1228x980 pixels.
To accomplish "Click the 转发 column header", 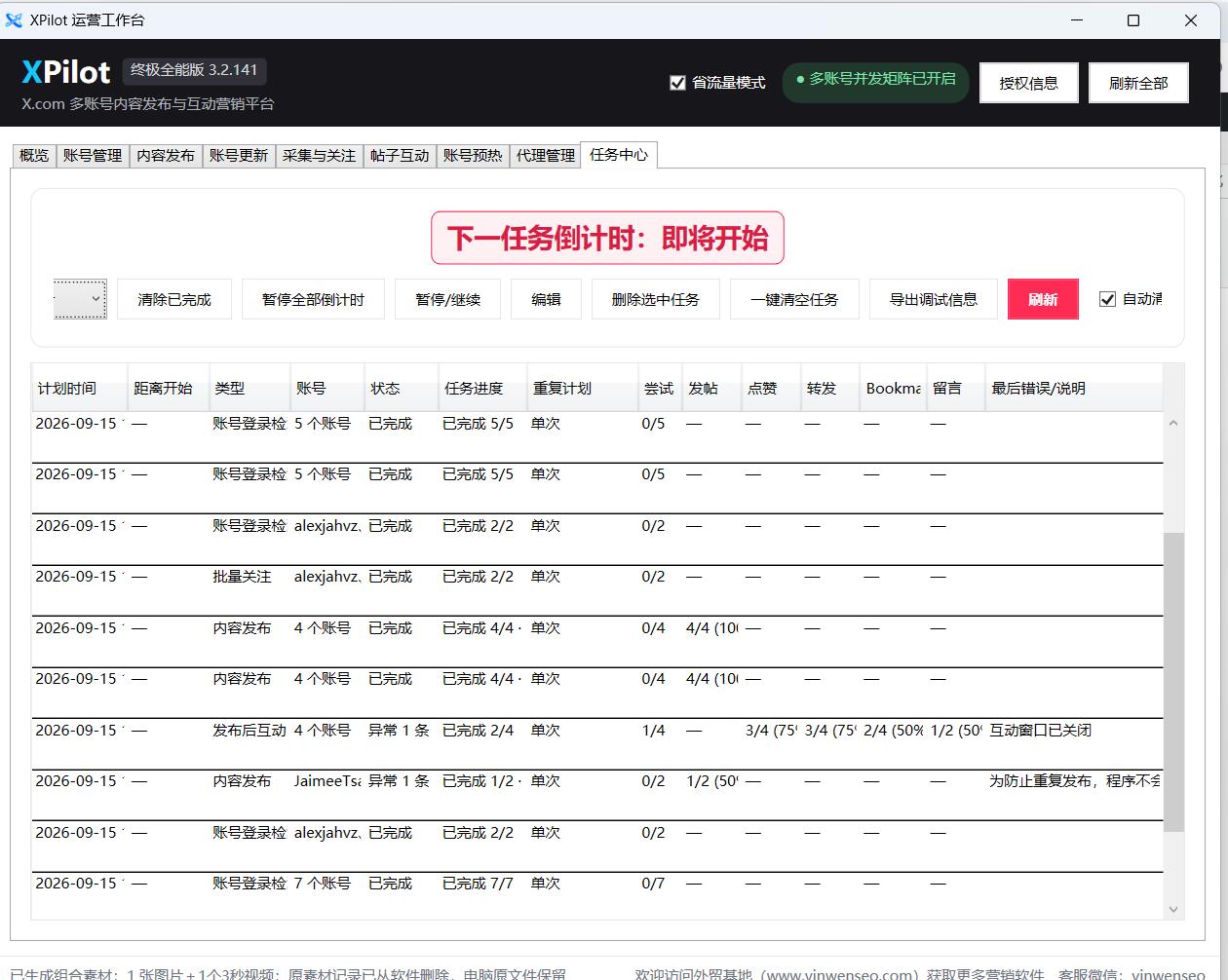I will click(830, 388).
